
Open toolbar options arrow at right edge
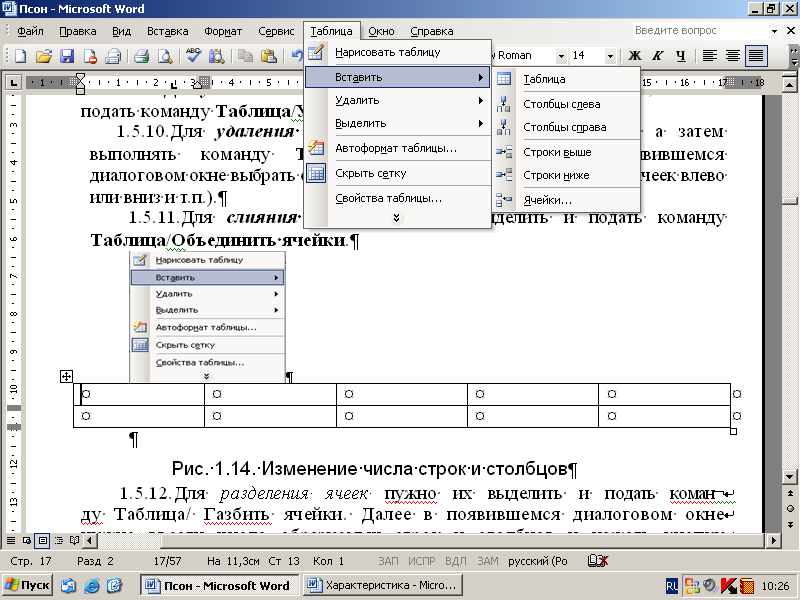(794, 56)
